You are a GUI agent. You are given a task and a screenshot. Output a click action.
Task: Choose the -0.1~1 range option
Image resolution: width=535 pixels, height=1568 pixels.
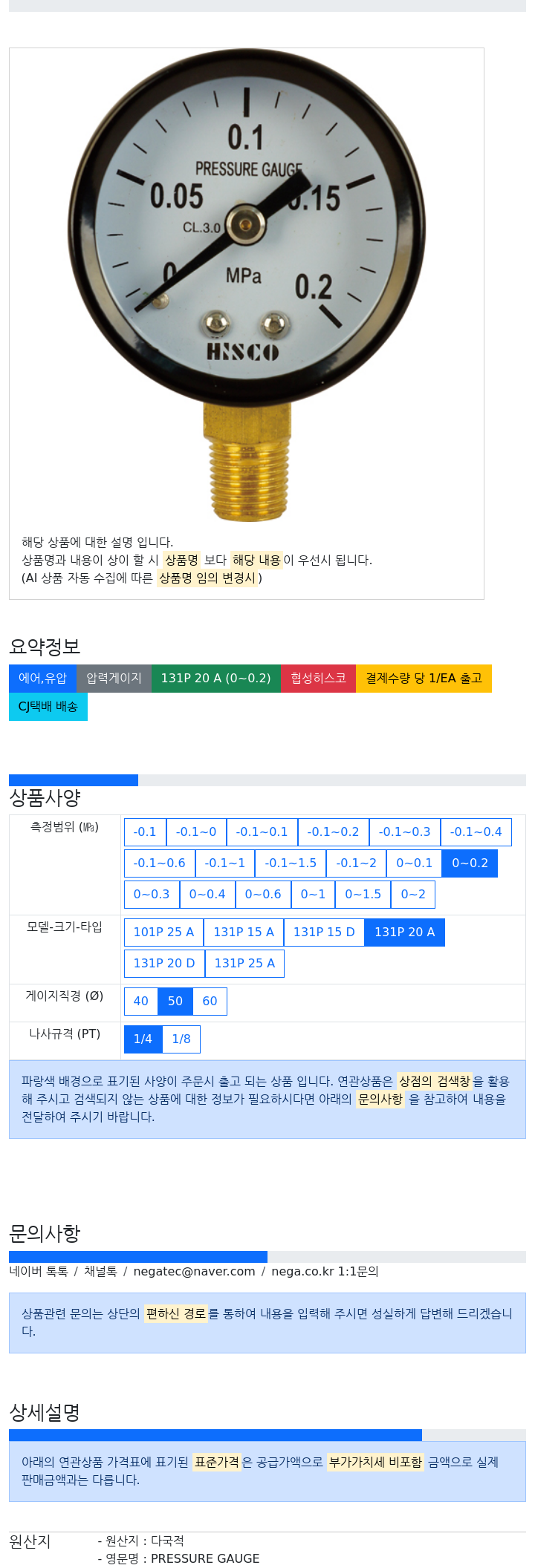point(225,863)
